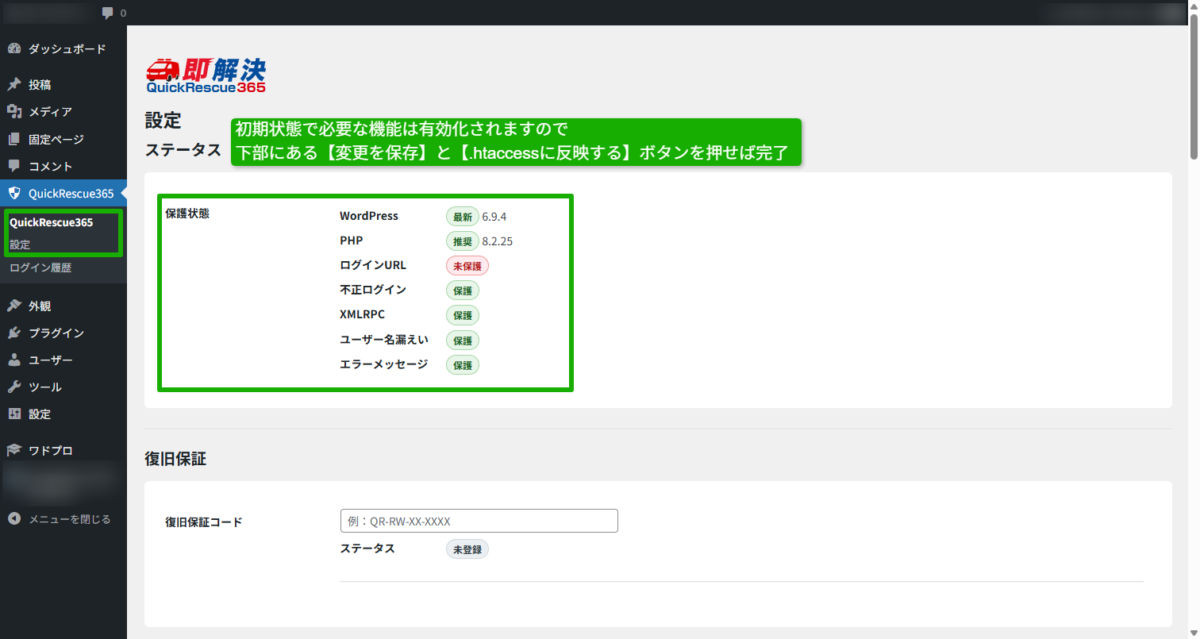Open the ログイン履歴 submenu item

pos(40,268)
